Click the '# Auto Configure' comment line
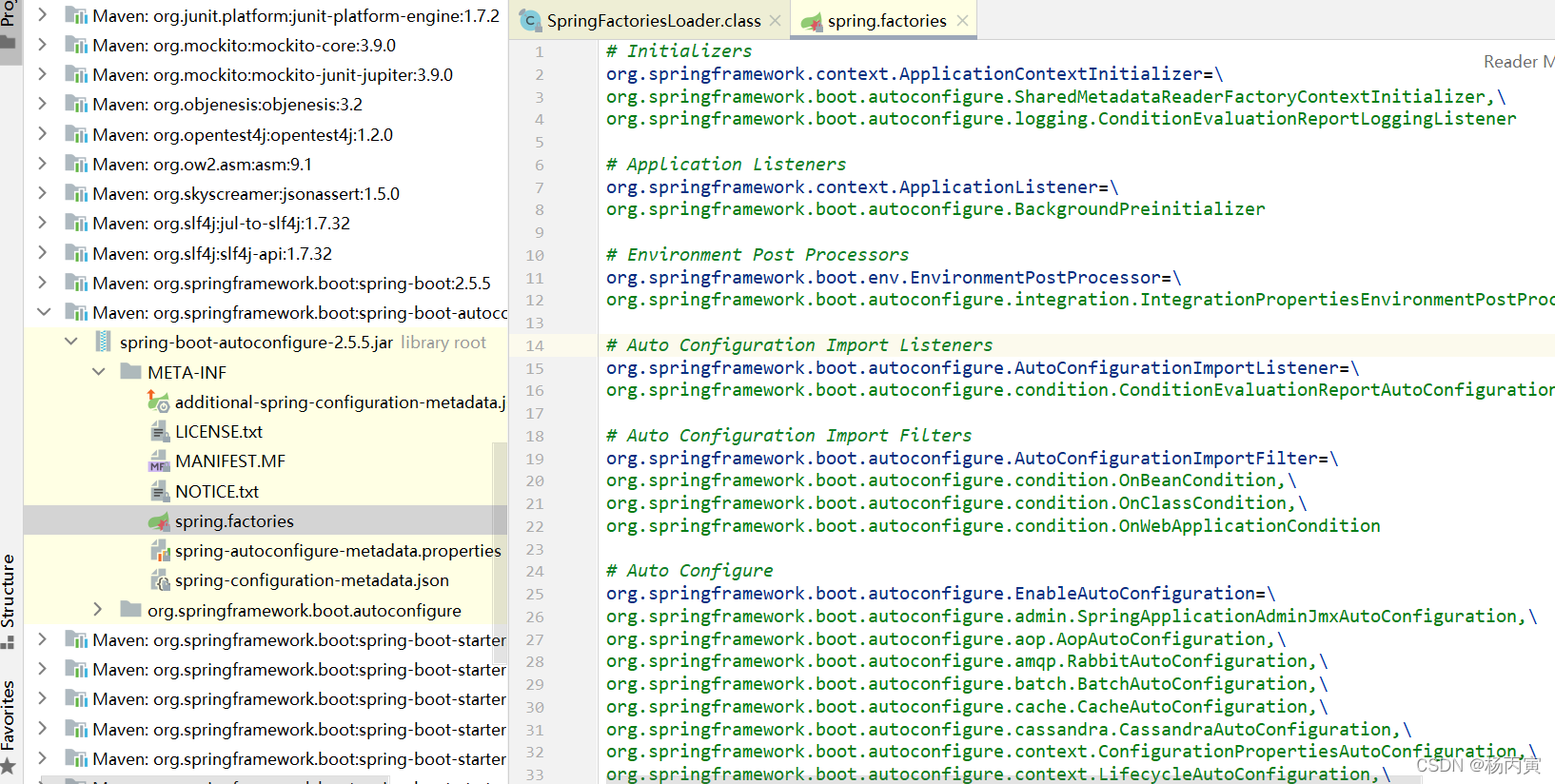The height and width of the screenshot is (784, 1555). tap(690, 571)
